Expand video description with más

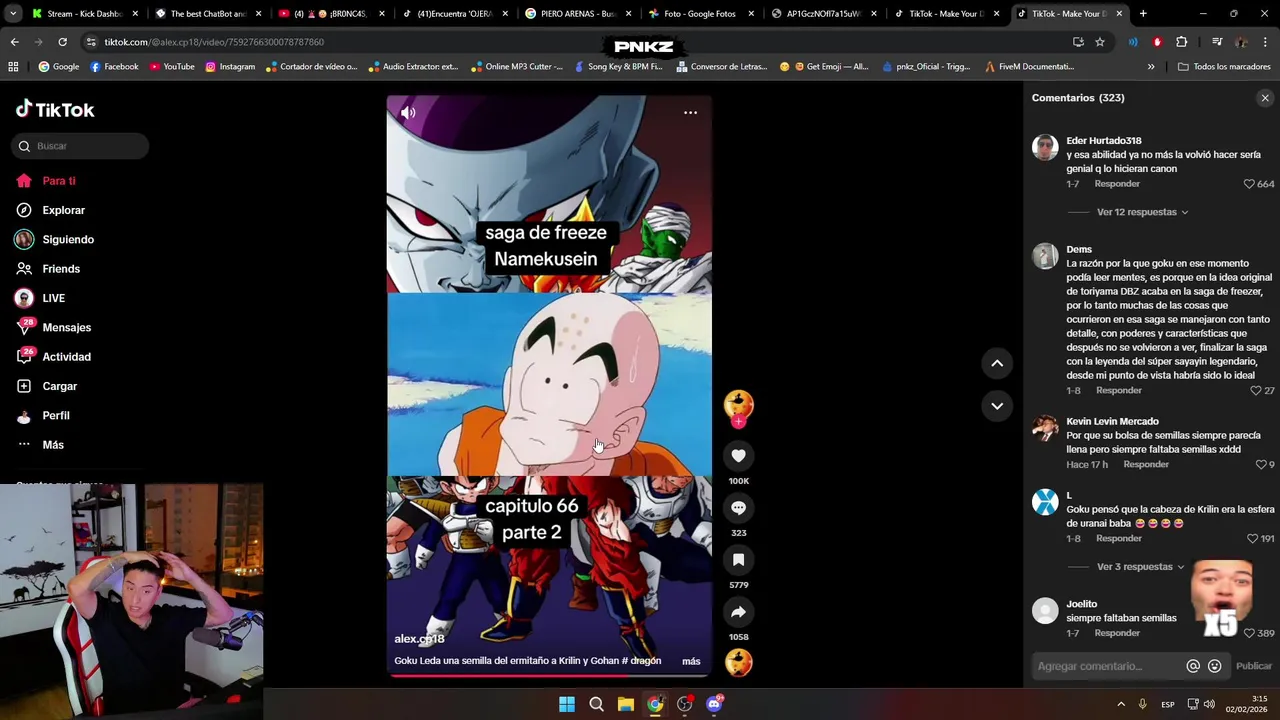(691, 661)
